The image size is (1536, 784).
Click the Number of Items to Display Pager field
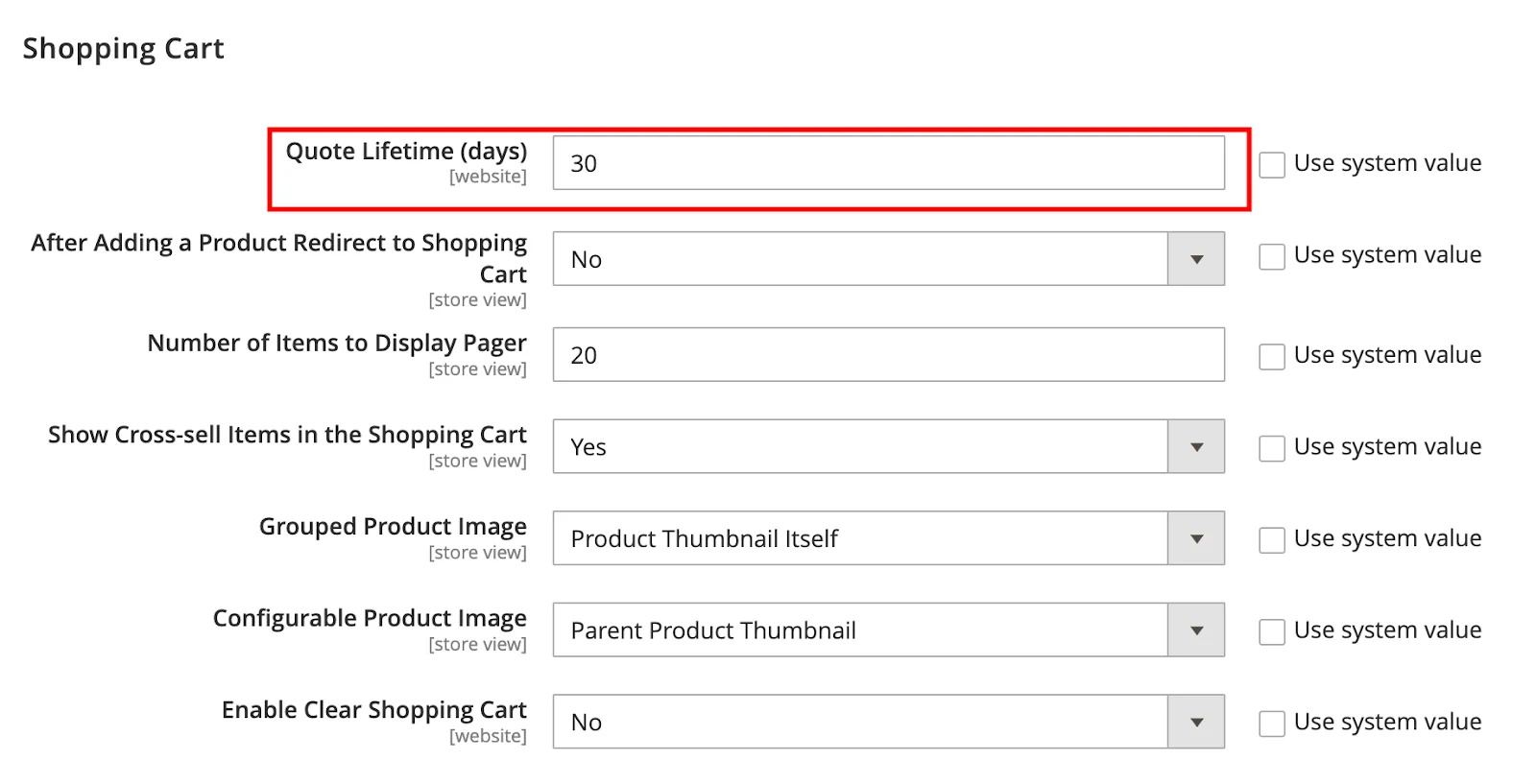888,355
